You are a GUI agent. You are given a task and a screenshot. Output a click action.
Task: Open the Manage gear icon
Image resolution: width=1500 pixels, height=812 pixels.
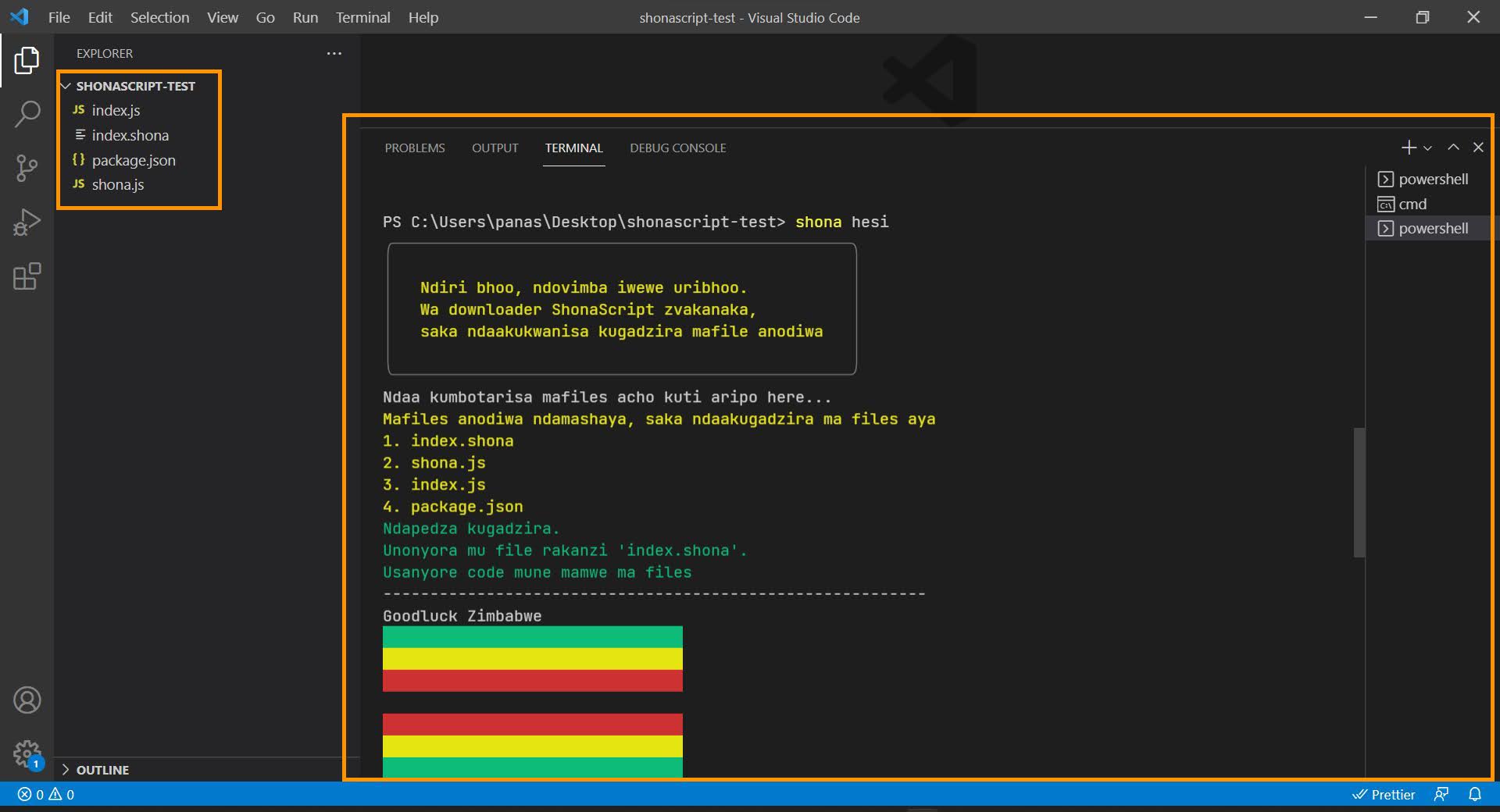(27, 753)
